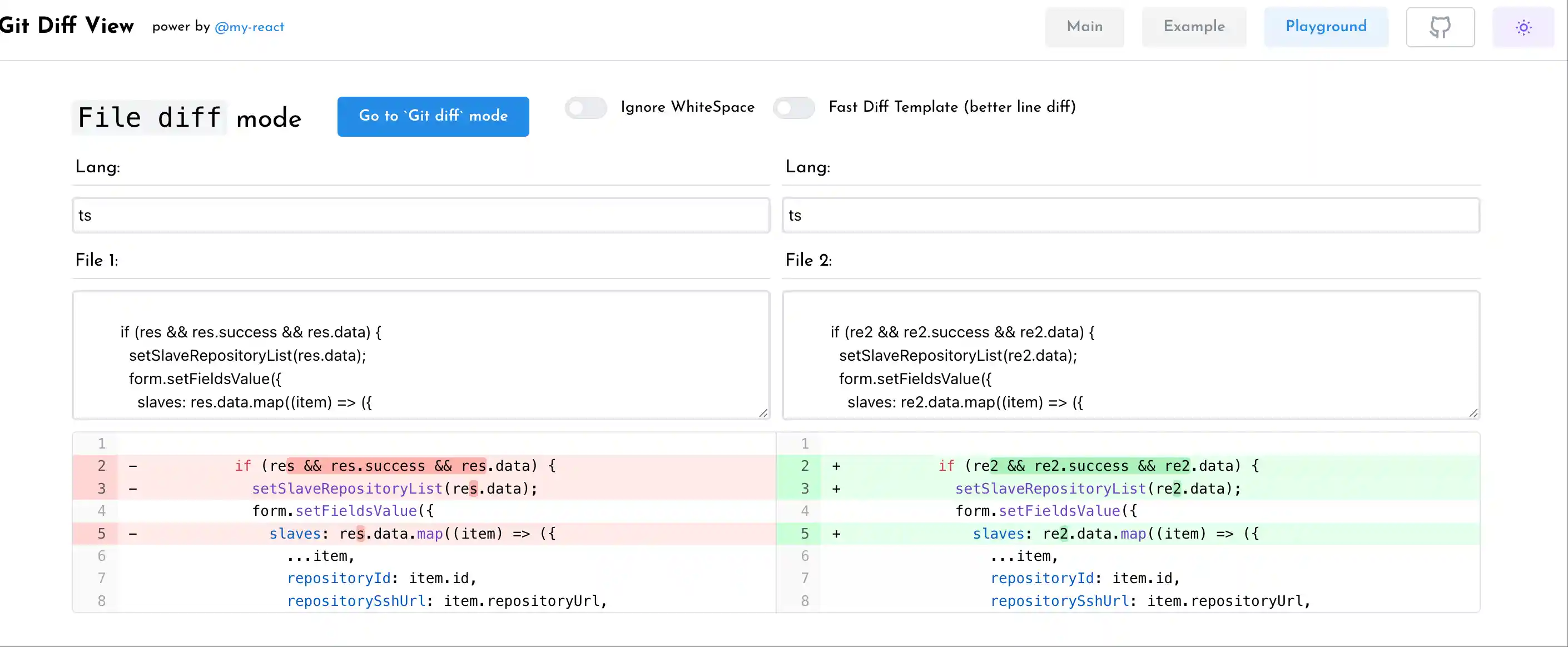This screenshot has height=647, width=1568.
Task: Select the Playground tab
Action: point(1326,27)
